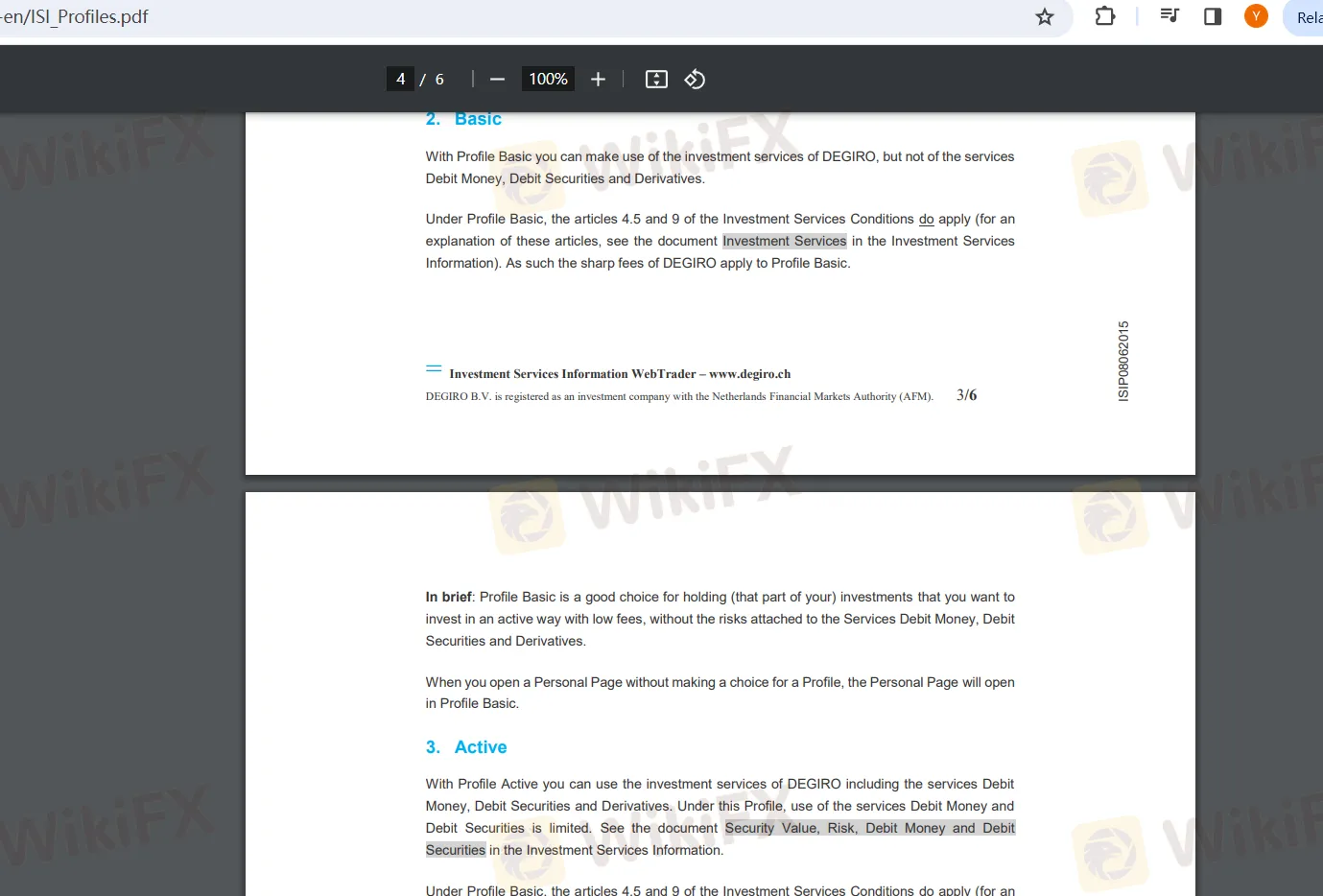
Task: Click the ISI_Profiles.pdf URL in address bar
Action: pyautogui.click(x=75, y=16)
